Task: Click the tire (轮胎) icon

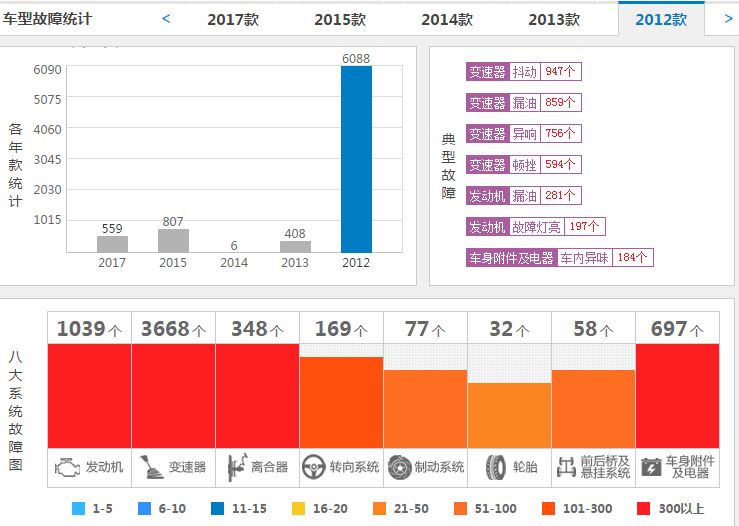Action: click(x=495, y=467)
